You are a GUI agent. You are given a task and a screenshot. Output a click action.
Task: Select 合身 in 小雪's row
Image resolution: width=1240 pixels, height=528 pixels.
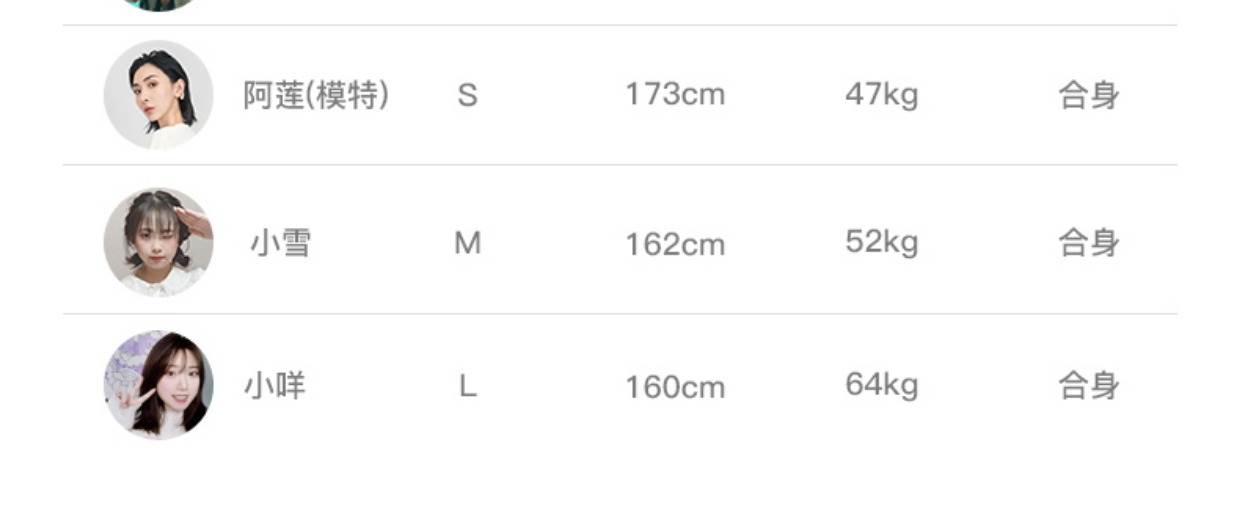1089,243
